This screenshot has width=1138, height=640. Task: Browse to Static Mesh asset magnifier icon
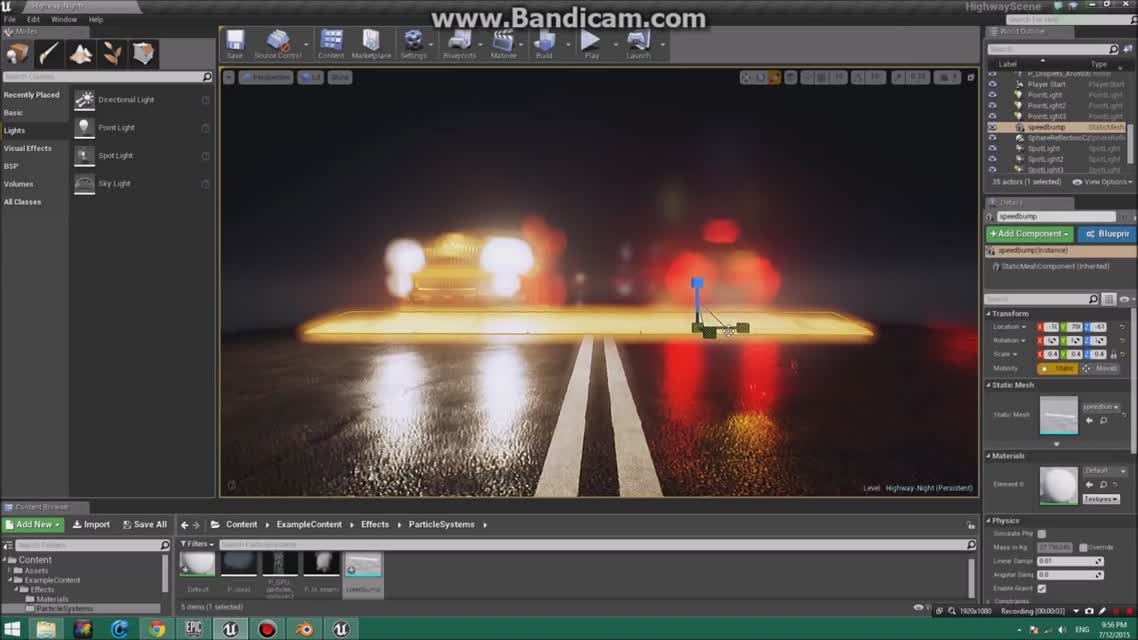click(x=1103, y=421)
